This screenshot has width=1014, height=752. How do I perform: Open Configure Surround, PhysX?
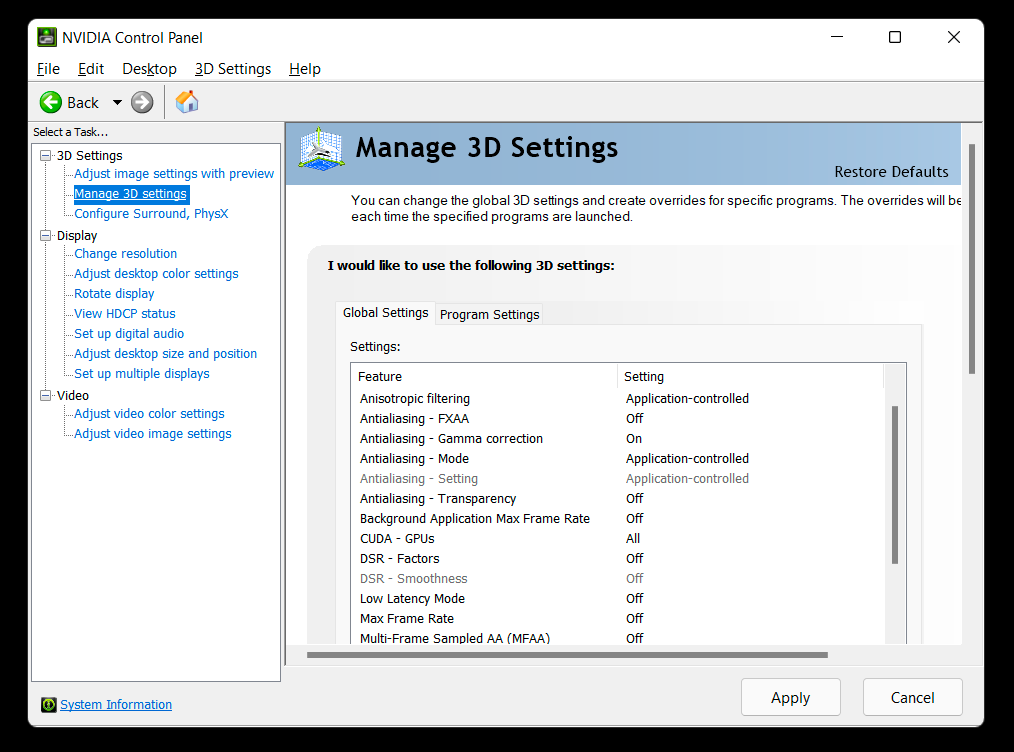pos(151,213)
